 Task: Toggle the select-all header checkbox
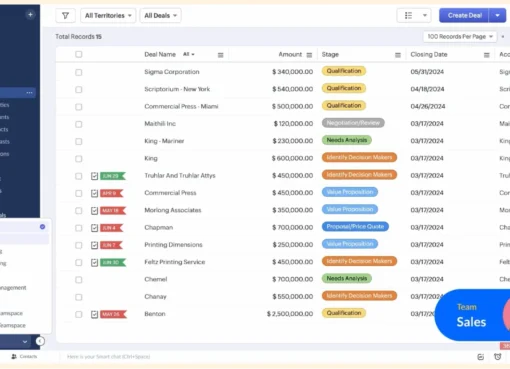[79, 54]
